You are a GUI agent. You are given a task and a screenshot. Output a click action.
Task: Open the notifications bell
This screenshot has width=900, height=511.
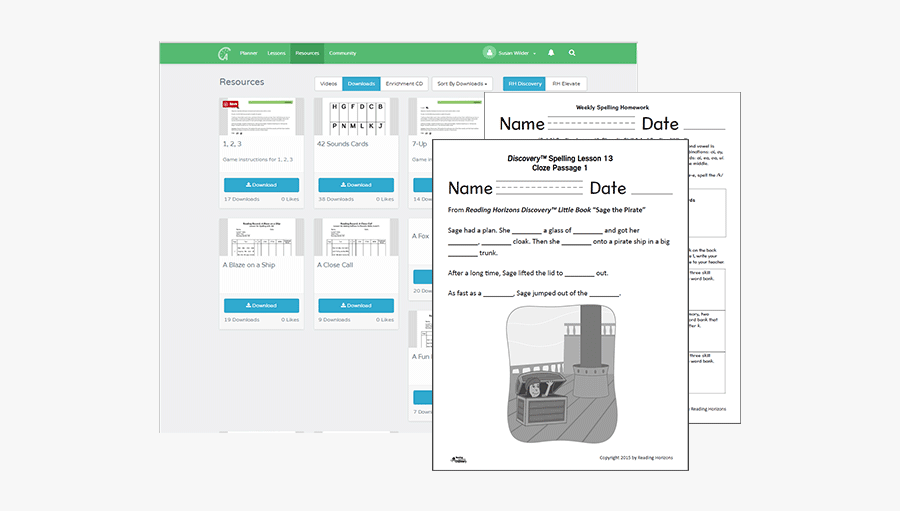coord(551,53)
